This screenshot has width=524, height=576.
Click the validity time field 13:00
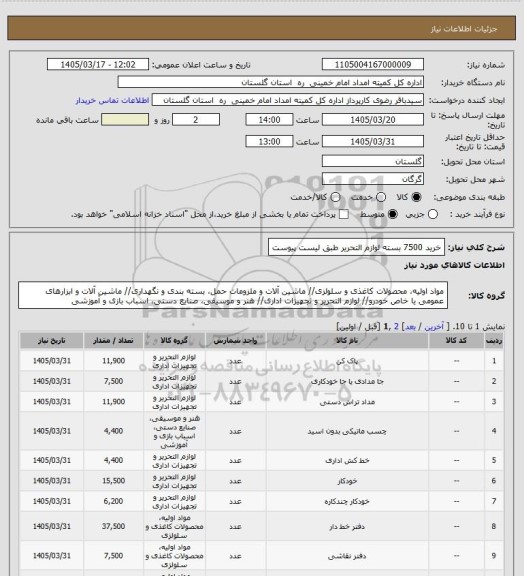(x=269, y=141)
